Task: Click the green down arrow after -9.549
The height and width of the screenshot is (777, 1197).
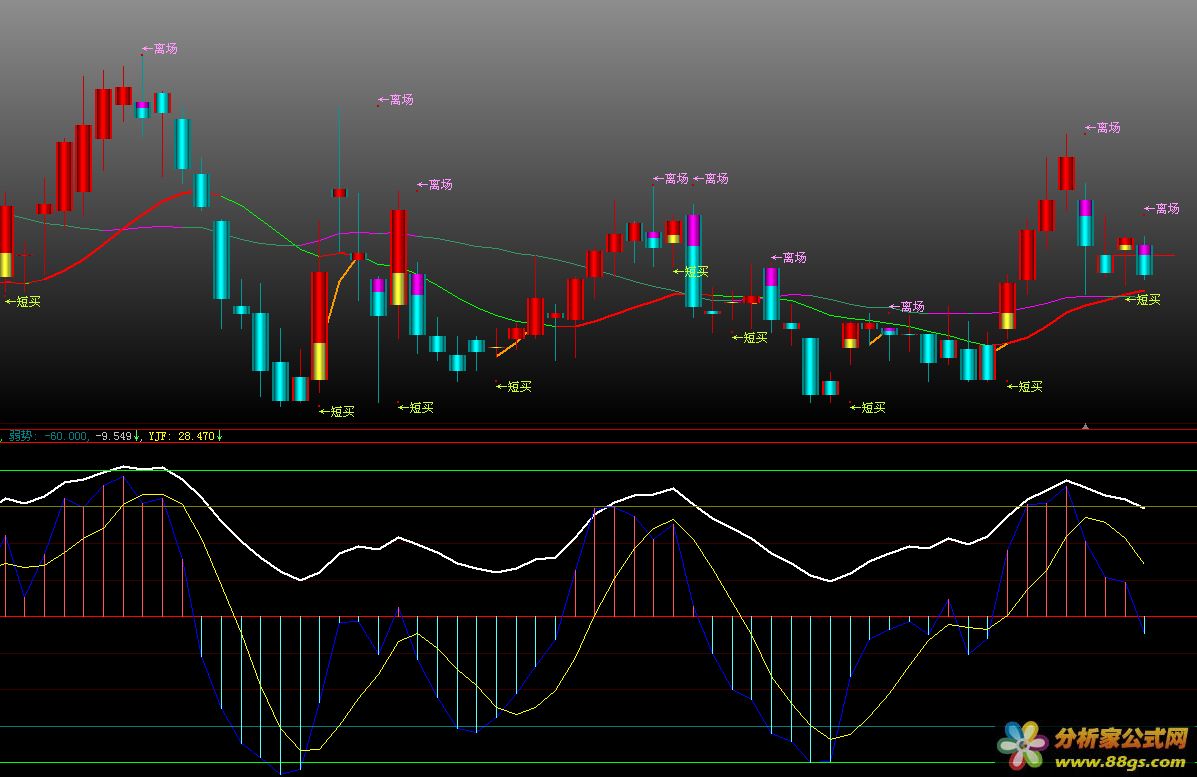Action: coord(137,436)
